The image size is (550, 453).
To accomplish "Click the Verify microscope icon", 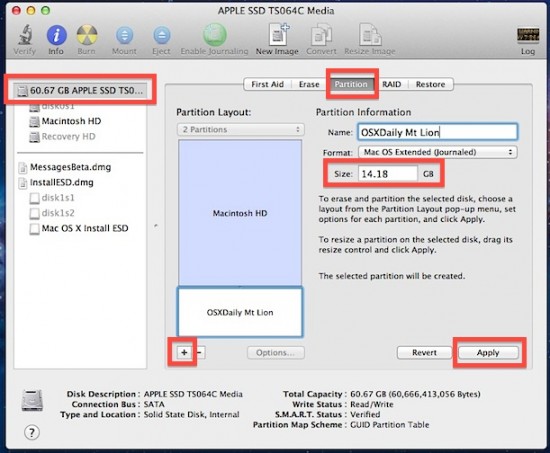I will click(25, 35).
